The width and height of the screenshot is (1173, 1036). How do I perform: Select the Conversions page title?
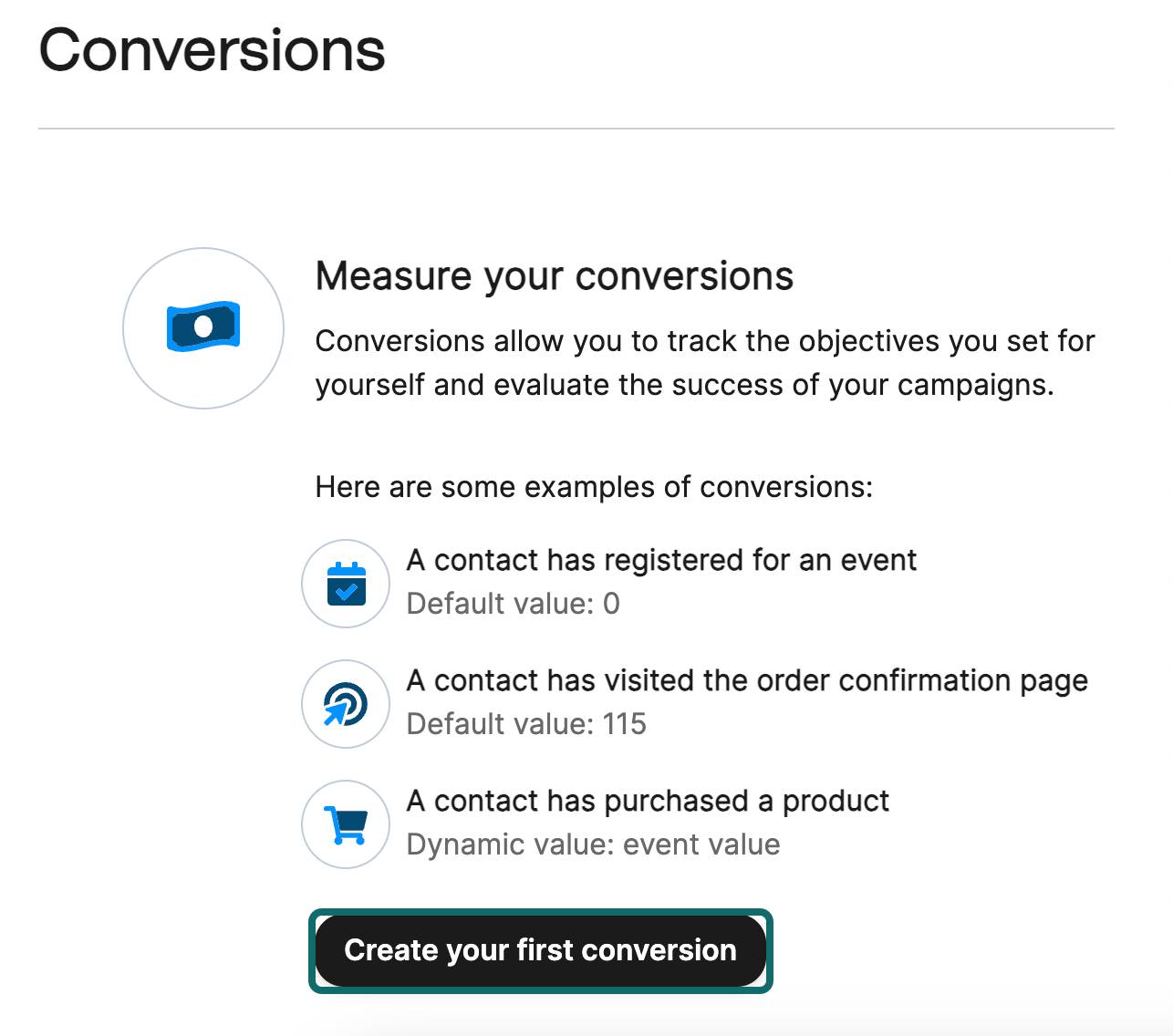click(x=212, y=50)
